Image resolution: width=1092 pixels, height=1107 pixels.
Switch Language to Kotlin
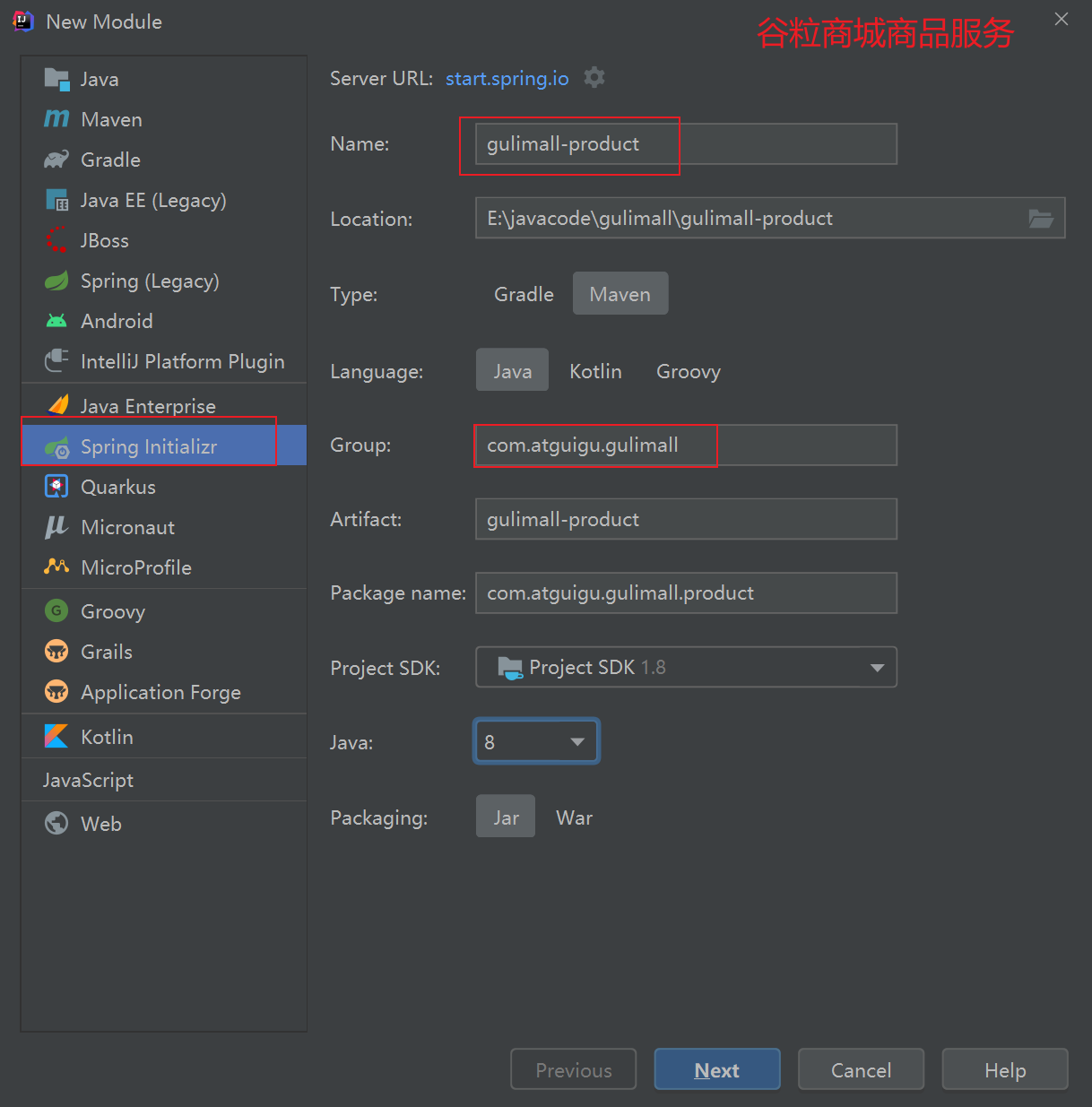tap(595, 370)
